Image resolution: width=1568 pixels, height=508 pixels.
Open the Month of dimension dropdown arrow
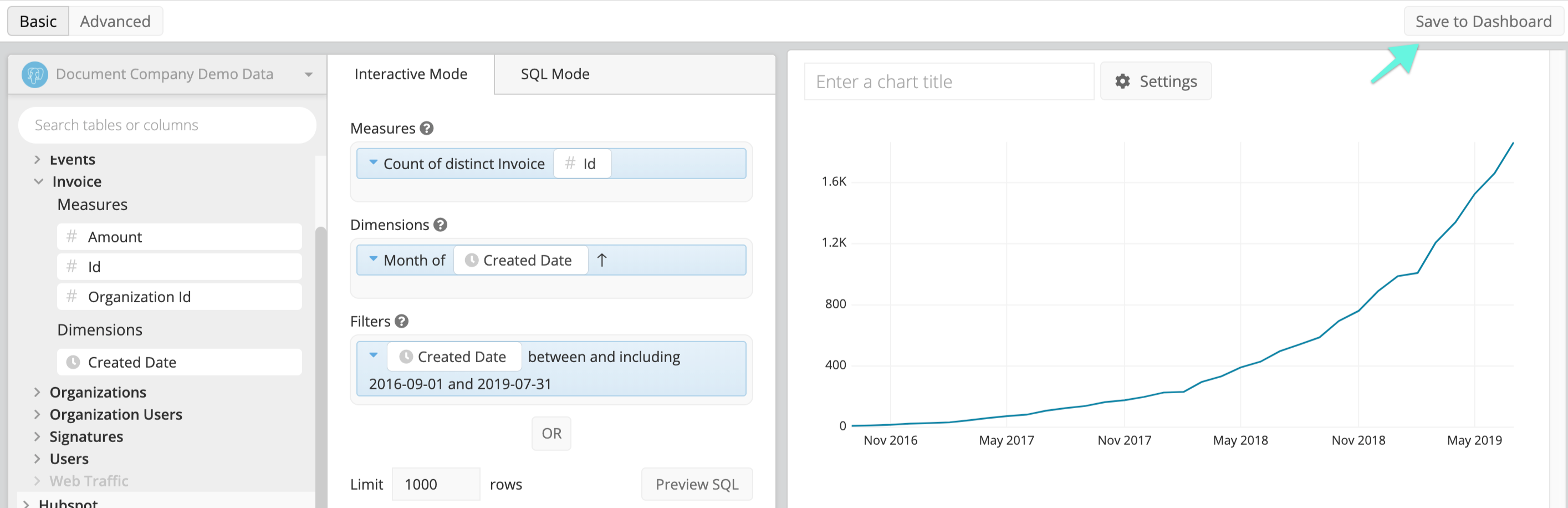(x=373, y=258)
